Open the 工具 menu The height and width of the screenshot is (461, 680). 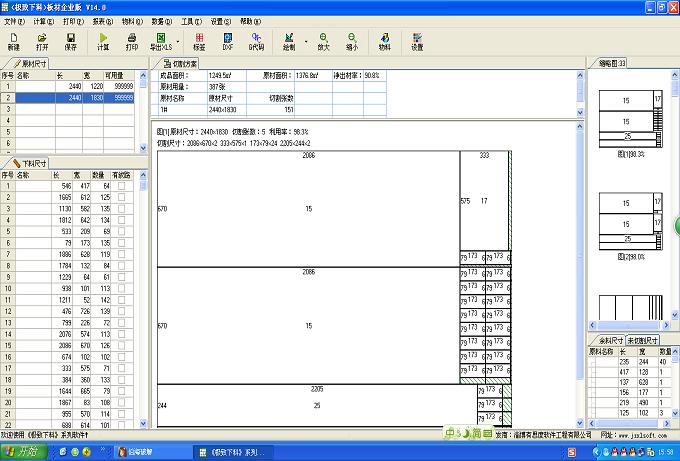(x=191, y=21)
